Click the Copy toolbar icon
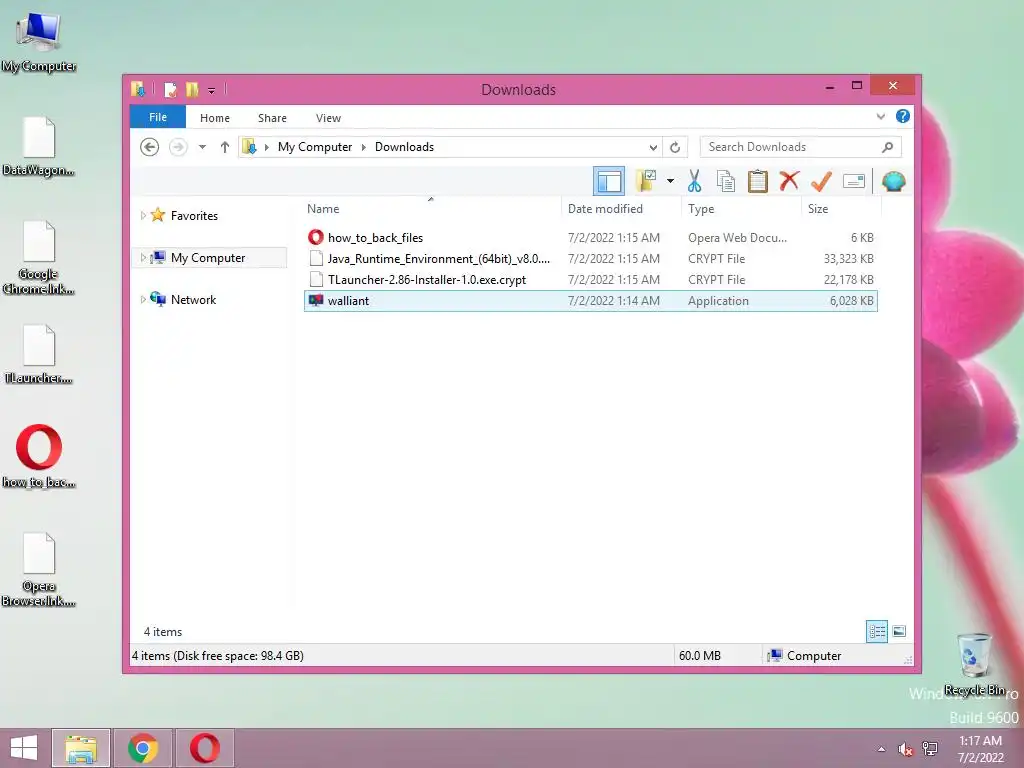Viewport: 1024px width, 768px height. (x=726, y=181)
